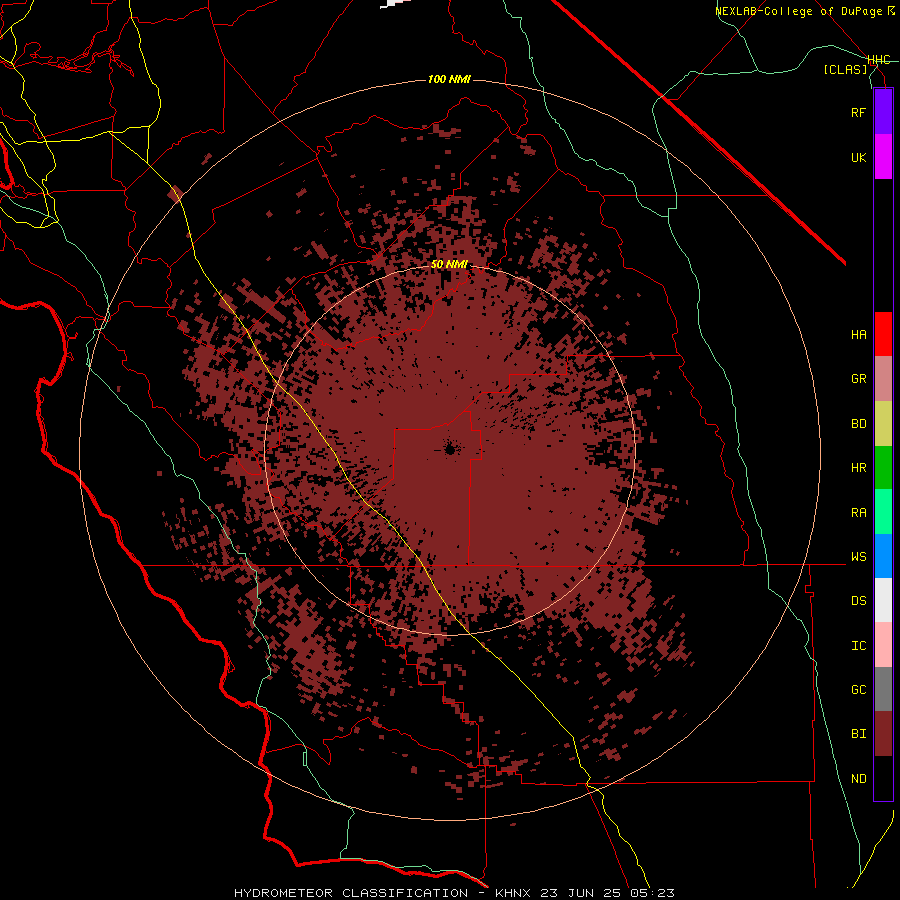Click the ND black legend color swatch

(883, 778)
